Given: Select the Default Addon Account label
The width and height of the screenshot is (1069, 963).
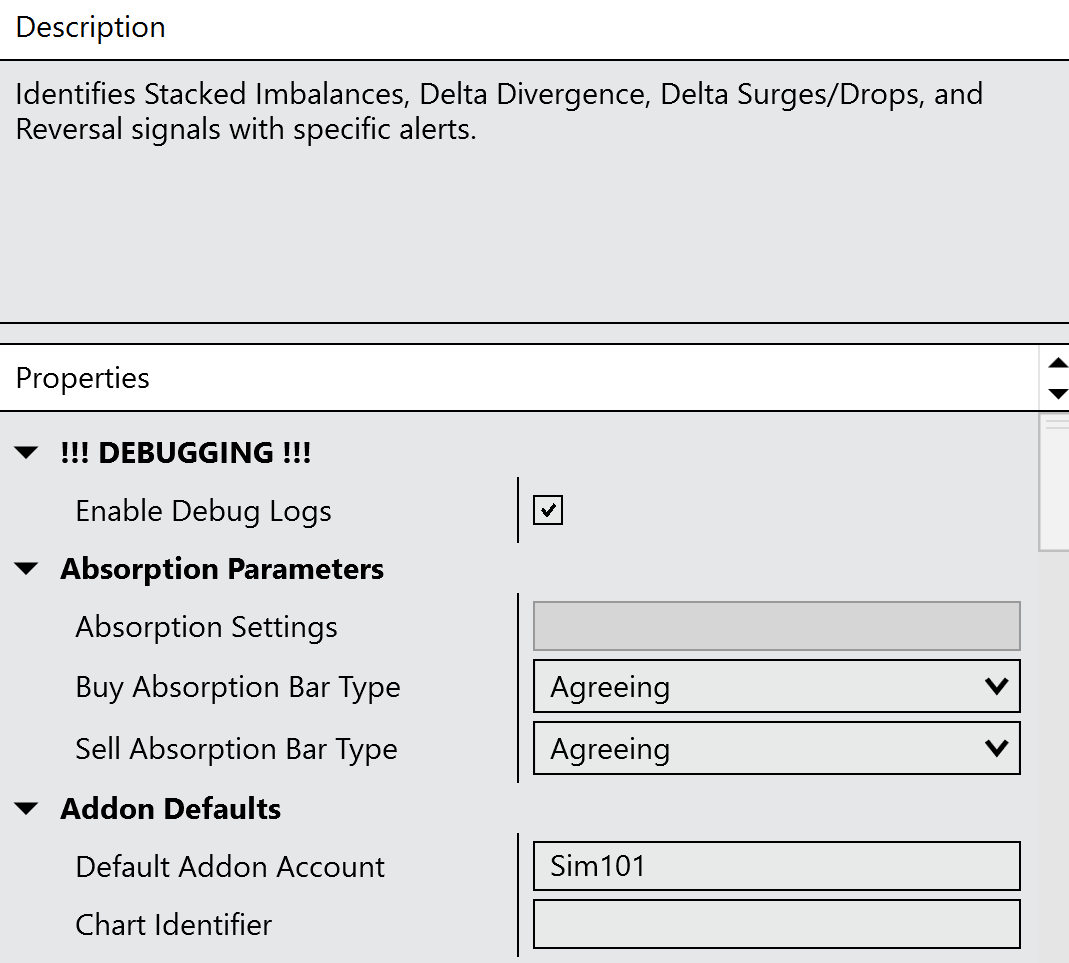Looking at the screenshot, I should click(x=230, y=867).
